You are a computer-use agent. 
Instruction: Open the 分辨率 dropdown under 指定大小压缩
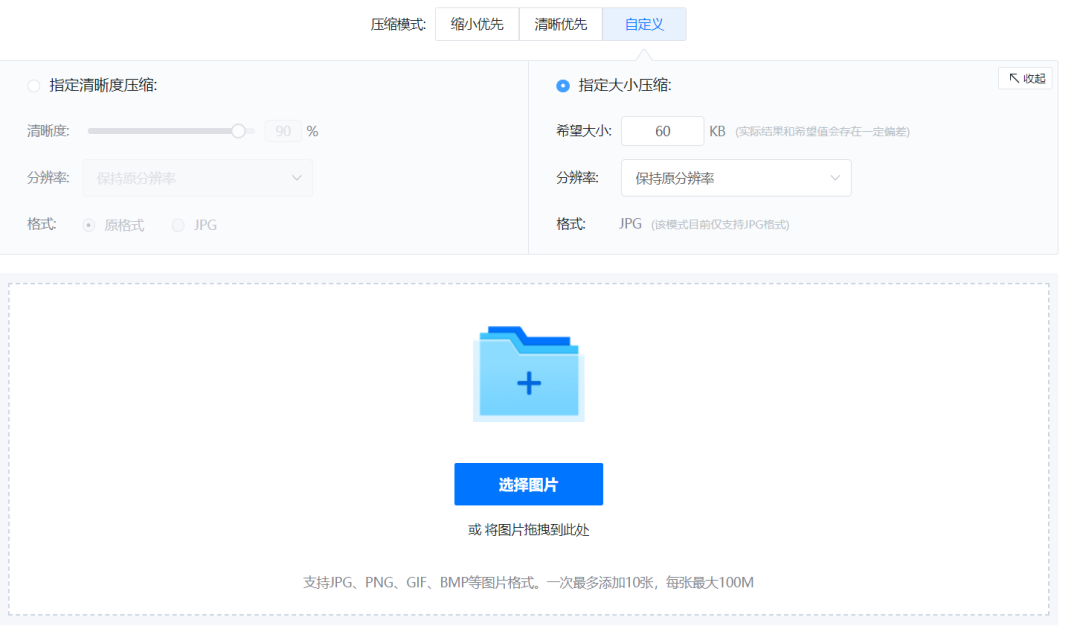[736, 178]
